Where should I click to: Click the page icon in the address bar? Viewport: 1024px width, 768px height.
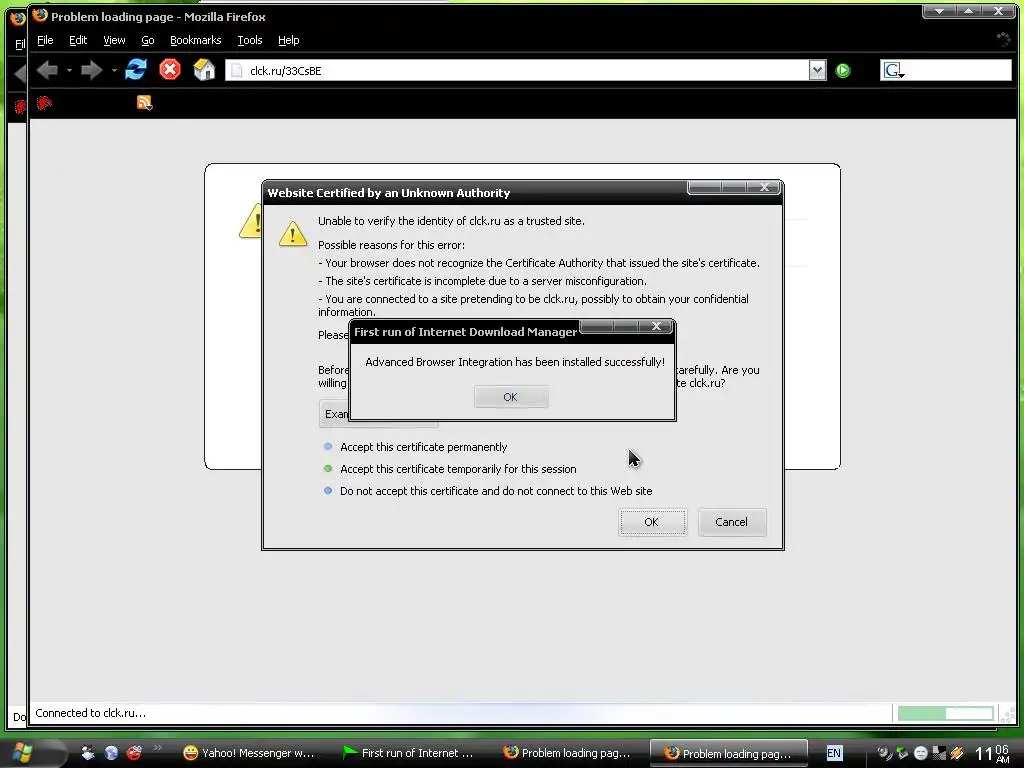click(237, 71)
